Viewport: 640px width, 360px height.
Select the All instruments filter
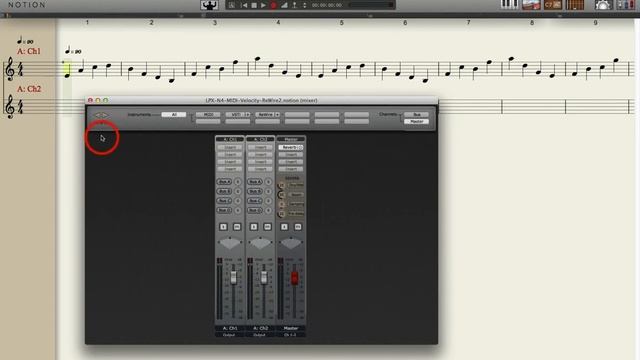point(174,115)
